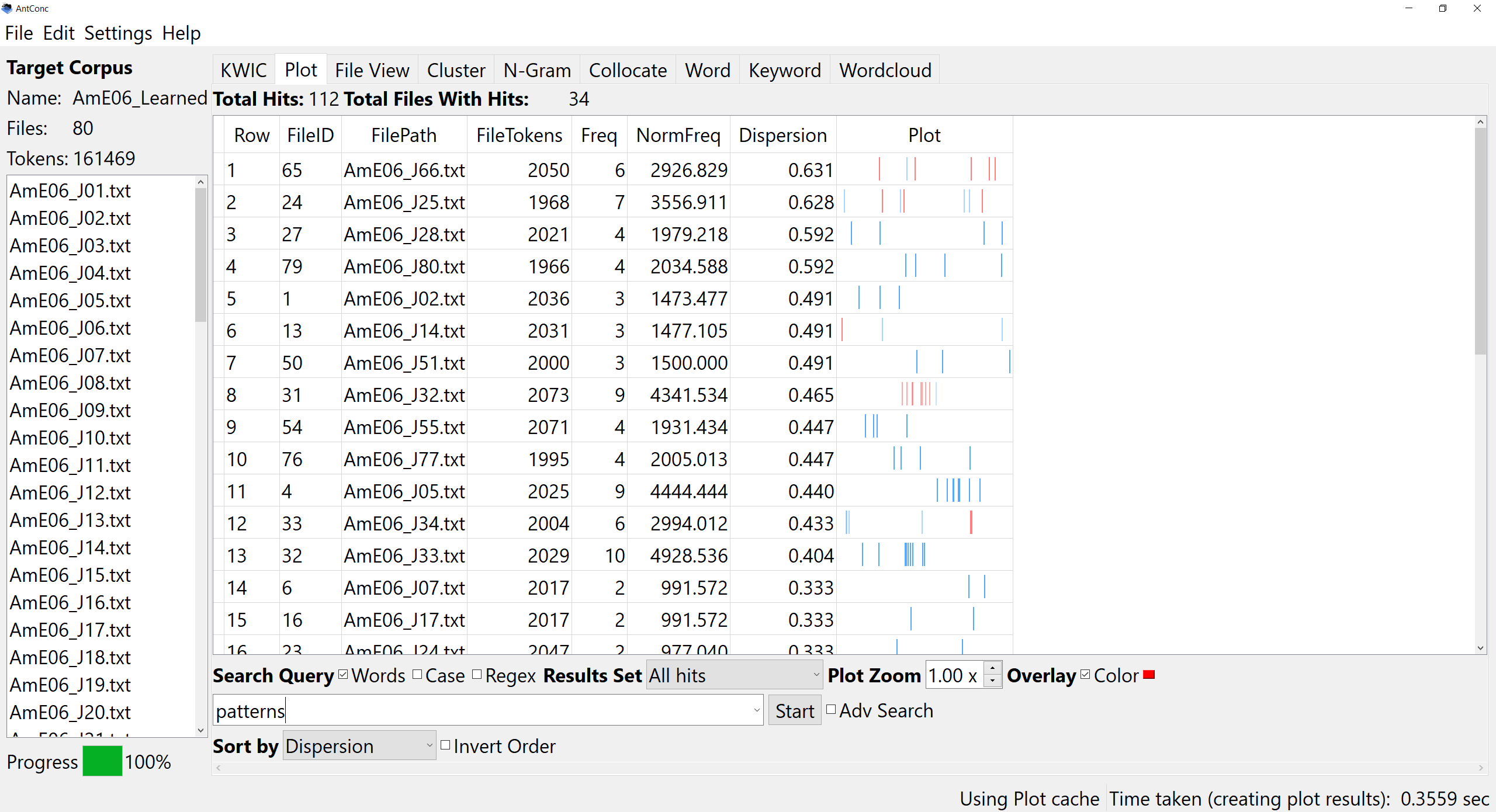Enable the Regex checkbox
The height and width of the screenshot is (812, 1496).
click(477, 675)
